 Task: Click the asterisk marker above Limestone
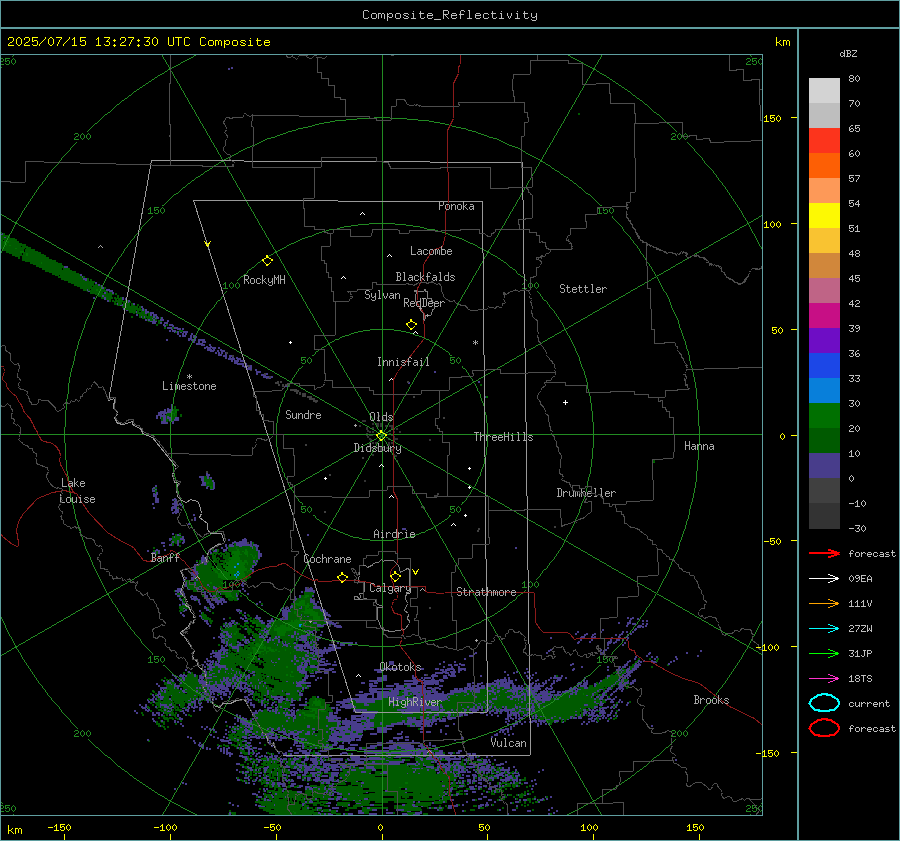point(189,377)
